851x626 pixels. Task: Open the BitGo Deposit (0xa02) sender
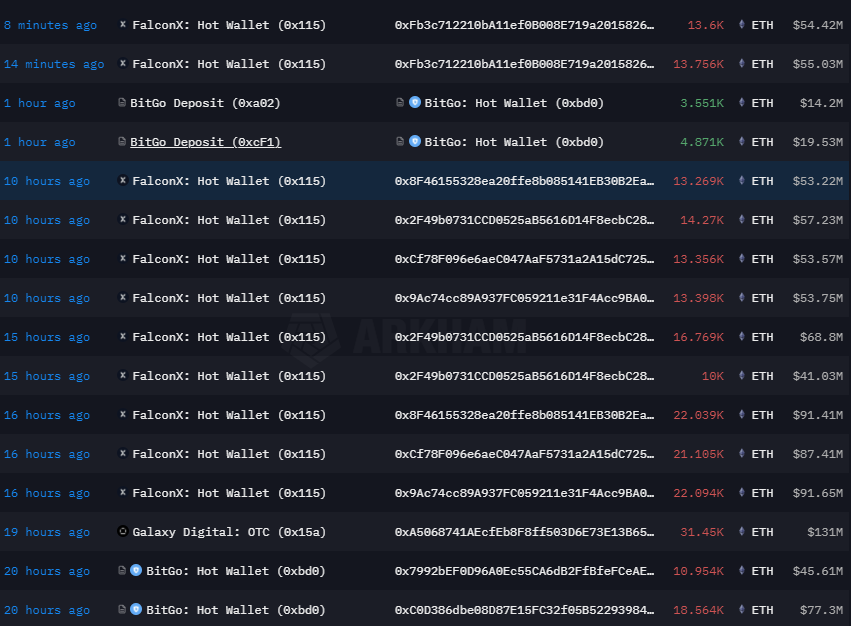coord(205,103)
